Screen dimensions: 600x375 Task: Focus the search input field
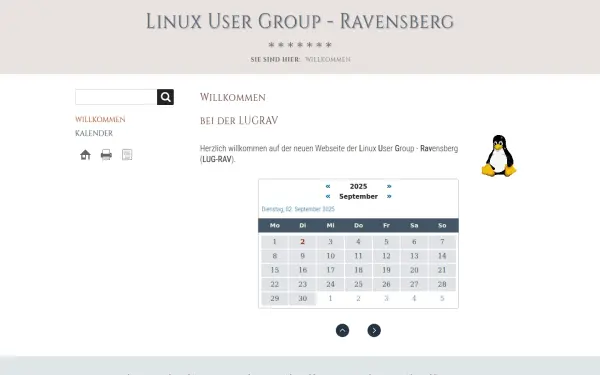(x=116, y=97)
